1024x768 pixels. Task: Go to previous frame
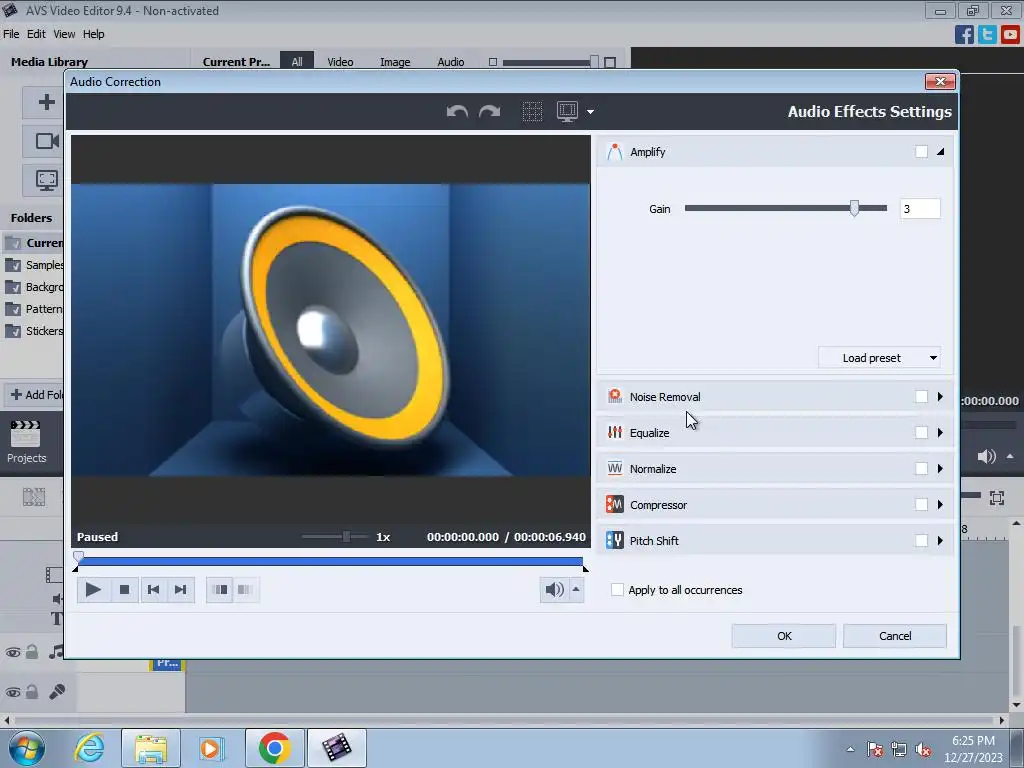153,590
